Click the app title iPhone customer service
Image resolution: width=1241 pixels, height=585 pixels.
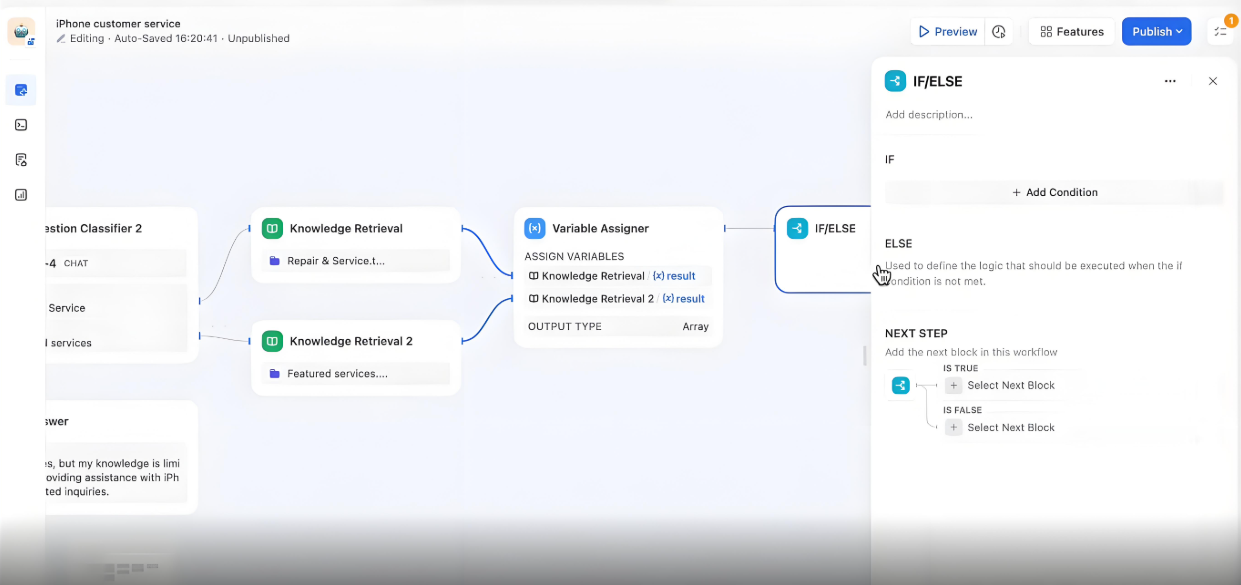click(x=118, y=23)
